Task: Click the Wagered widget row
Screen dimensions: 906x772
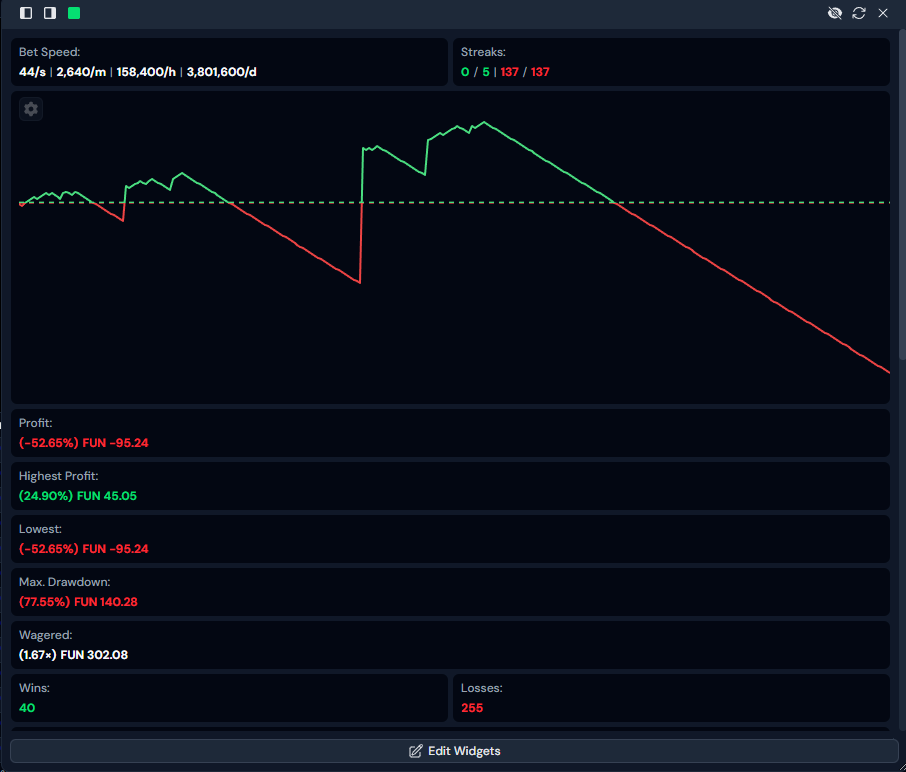Action: pyautogui.click(x=450, y=645)
